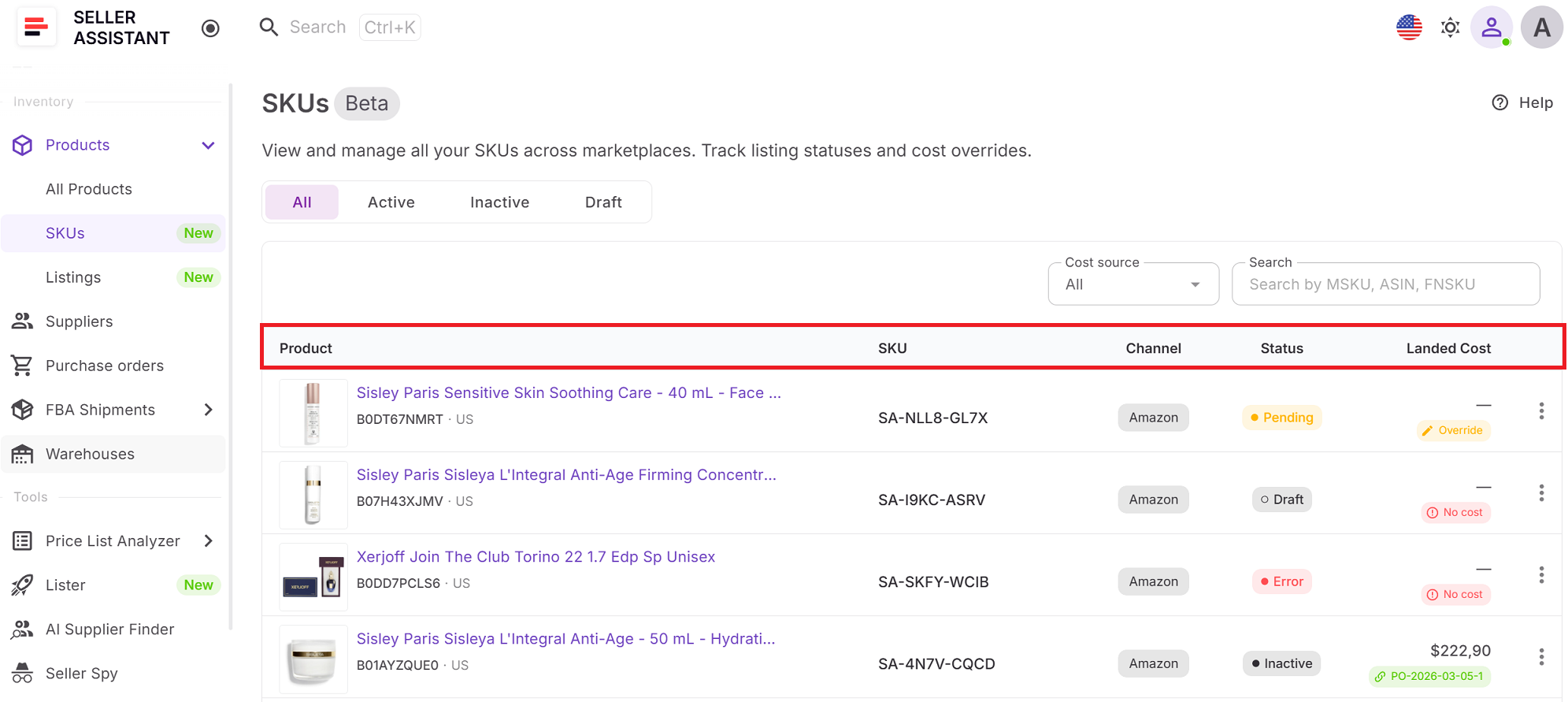
Task: Click the ASIN B0DT67NMRT
Action: (x=400, y=420)
